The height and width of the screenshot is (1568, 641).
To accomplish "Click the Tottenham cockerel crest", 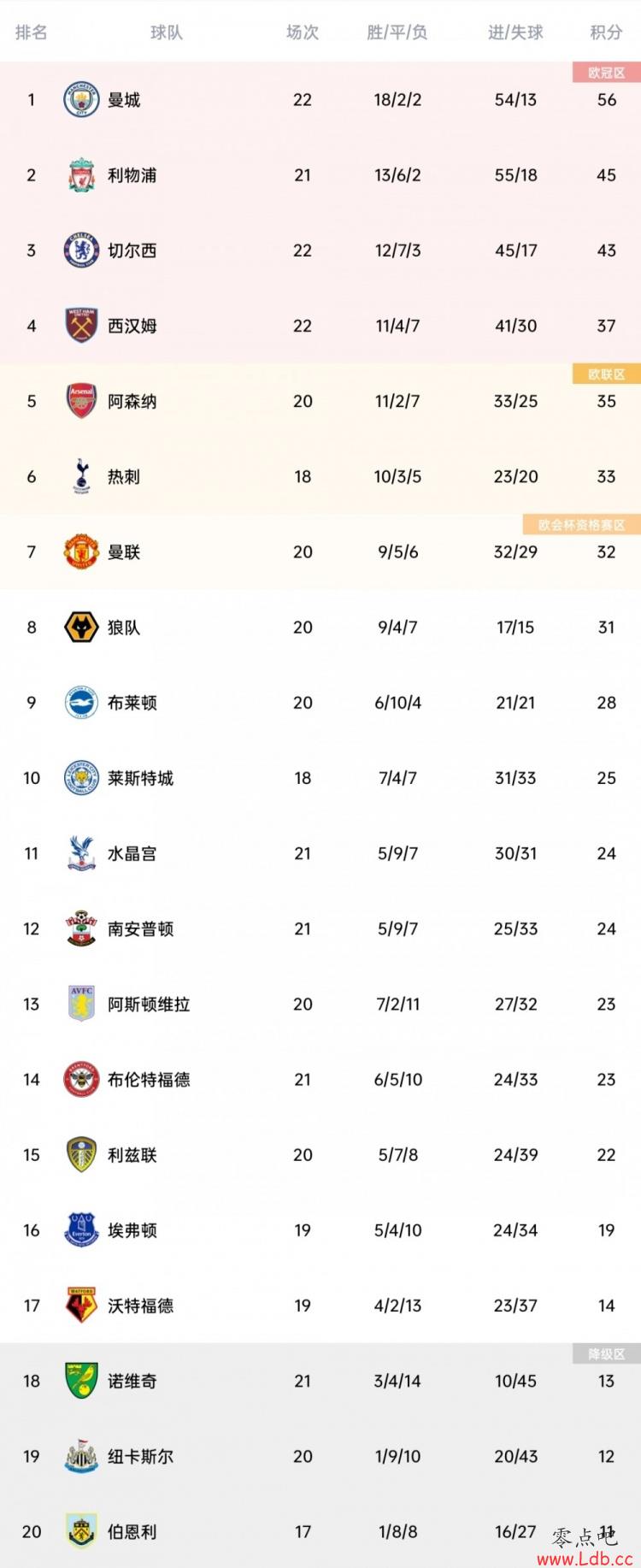I will coord(82,476).
